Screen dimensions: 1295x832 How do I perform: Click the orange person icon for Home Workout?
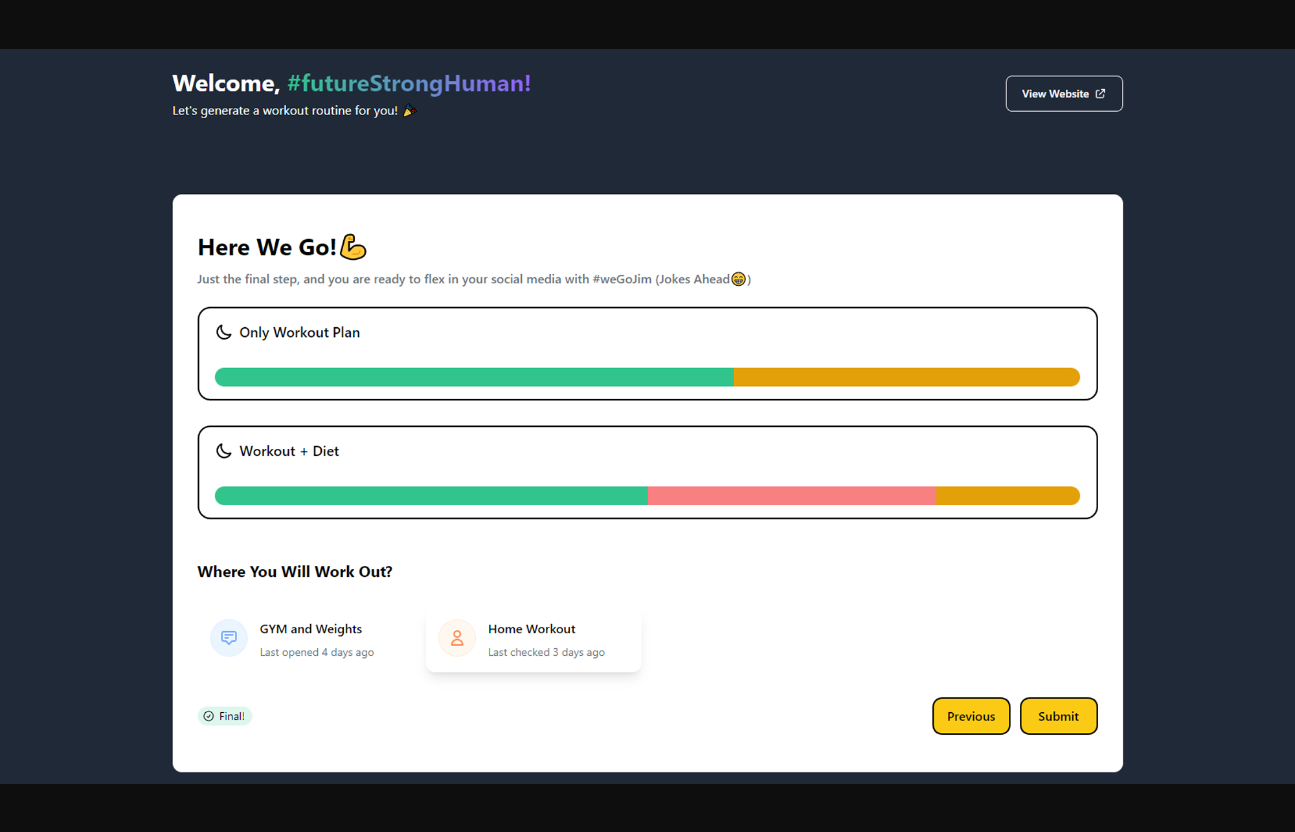(457, 638)
